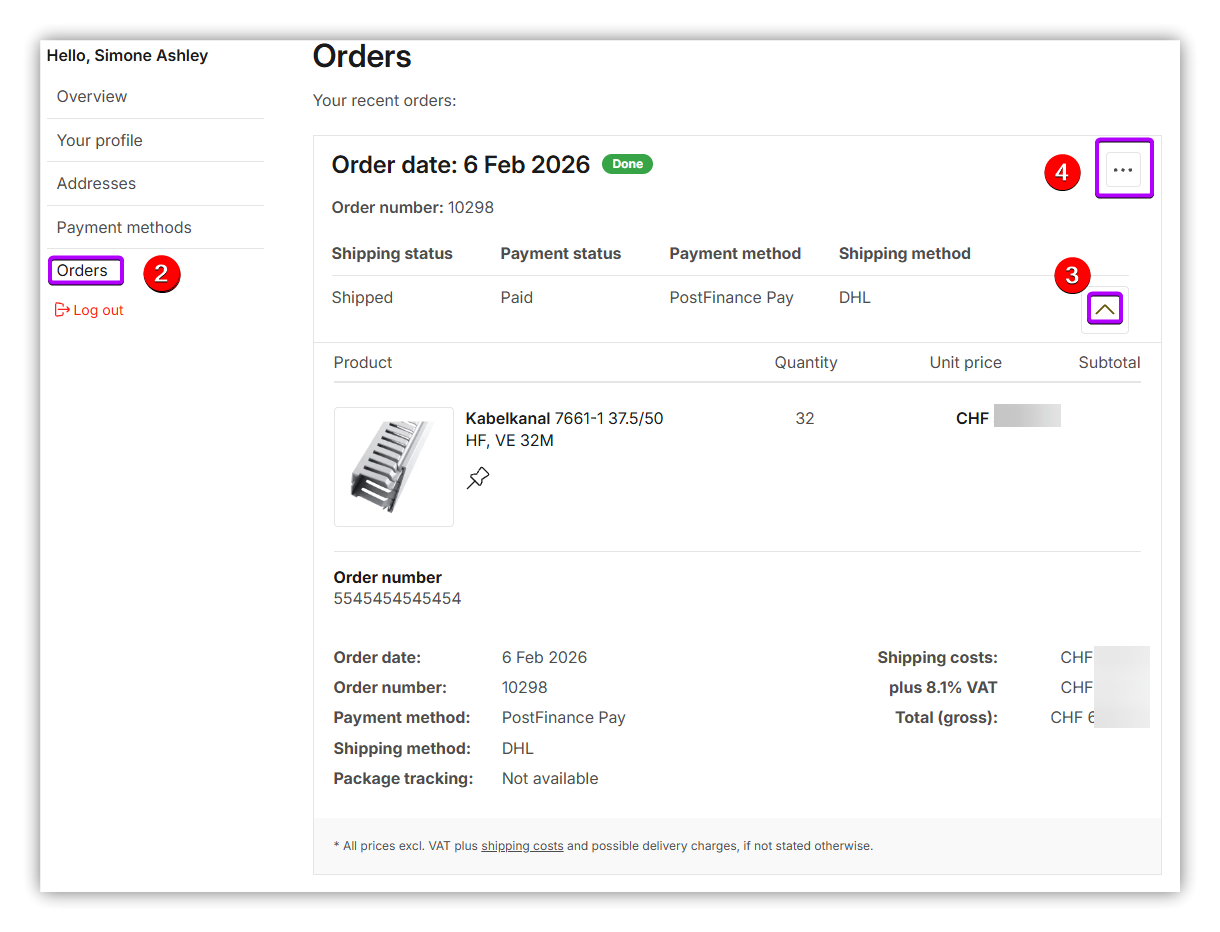
Task: Open the Overview account page
Action: (92, 97)
